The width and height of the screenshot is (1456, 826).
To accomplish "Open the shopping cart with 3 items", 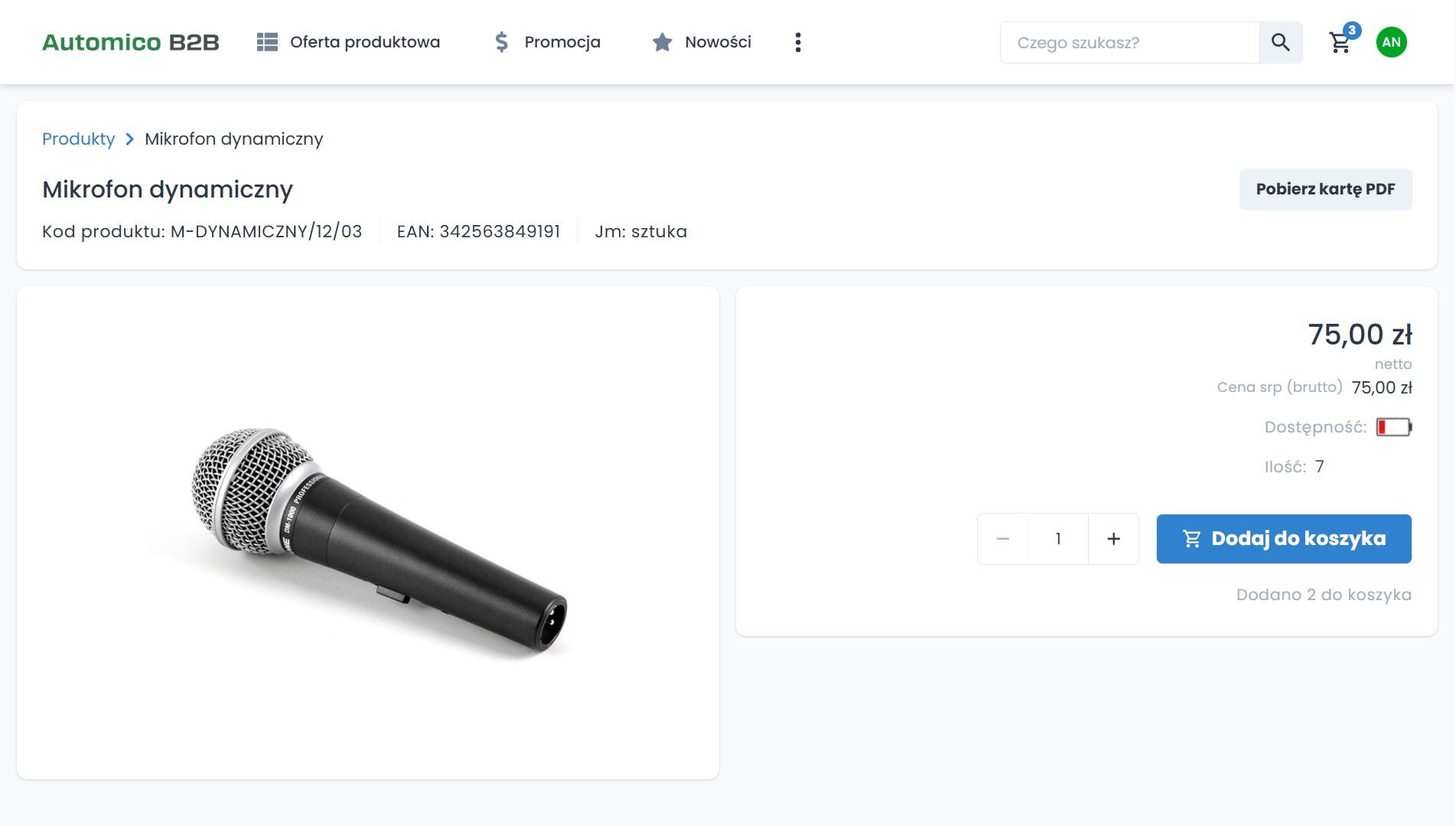I will [1340, 42].
